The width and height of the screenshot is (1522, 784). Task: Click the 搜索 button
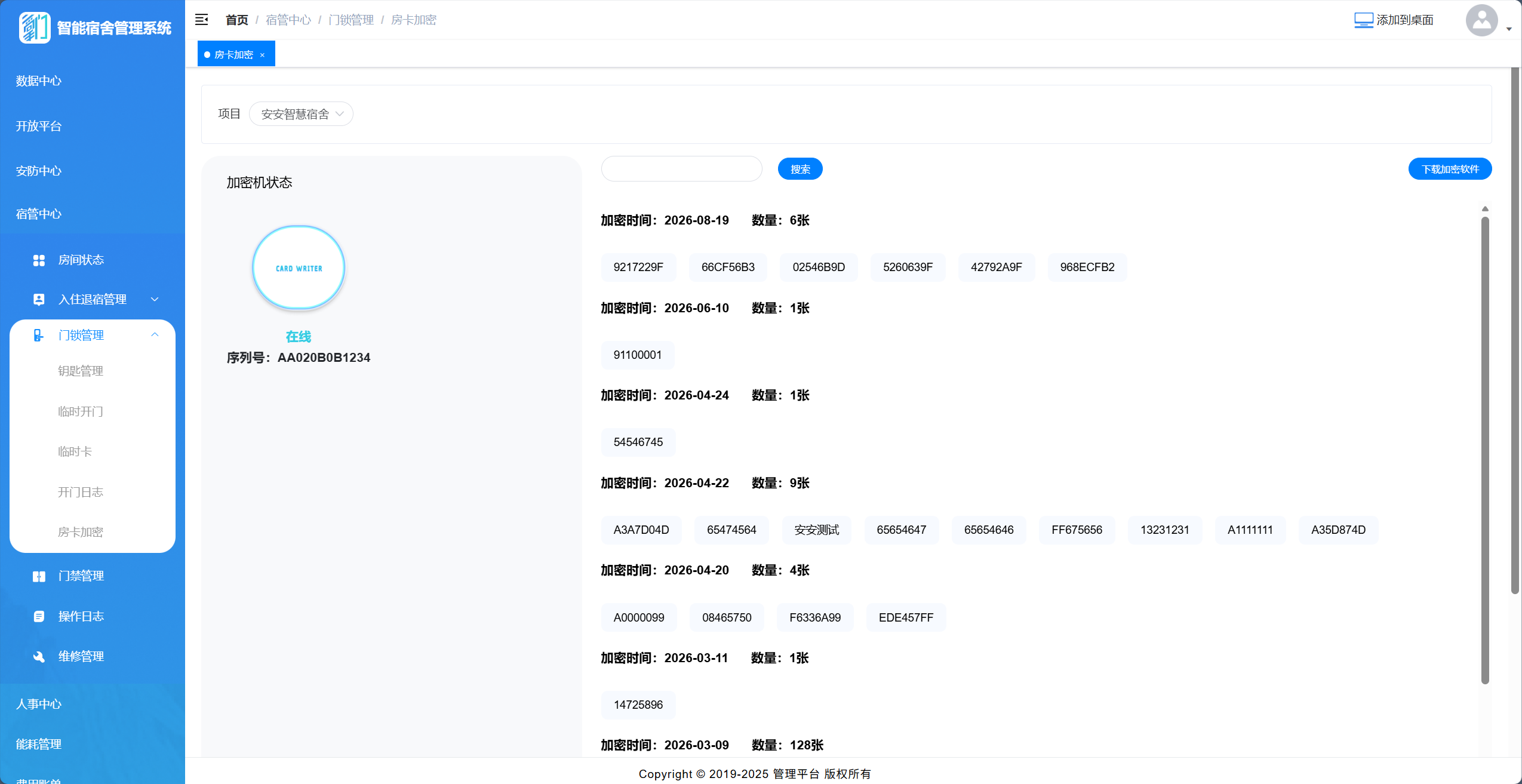point(800,169)
